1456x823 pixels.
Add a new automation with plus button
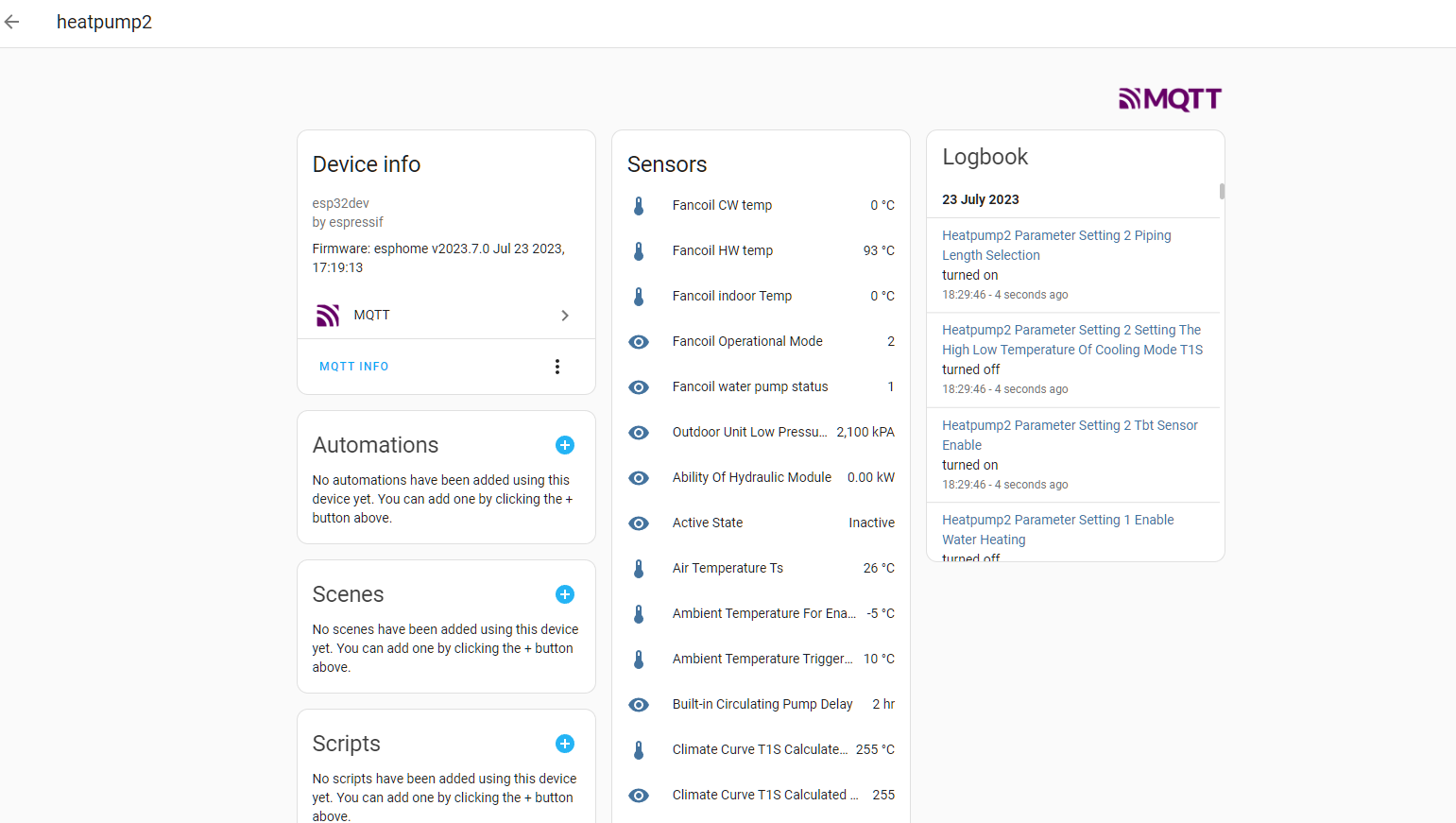565,445
